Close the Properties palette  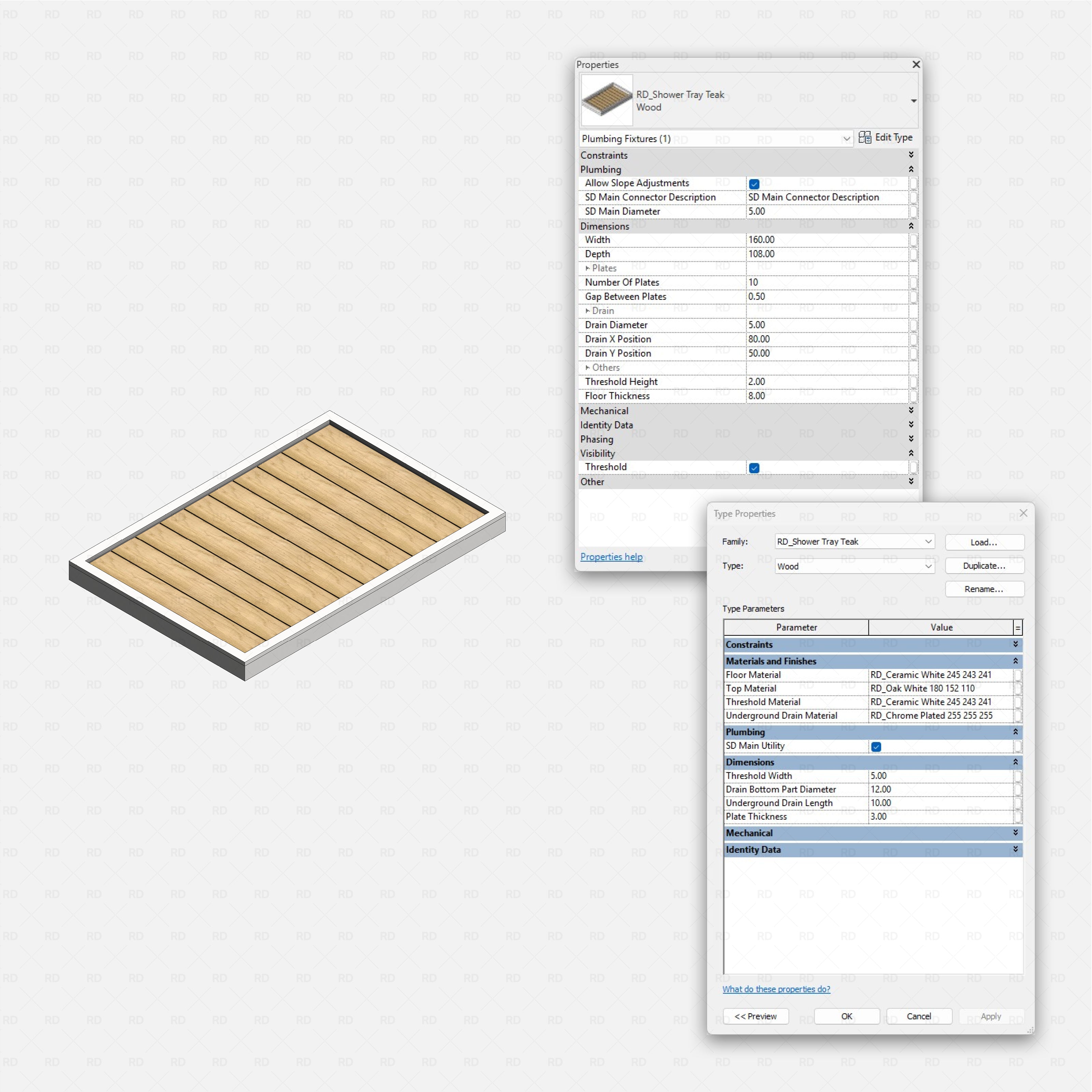[x=916, y=64]
